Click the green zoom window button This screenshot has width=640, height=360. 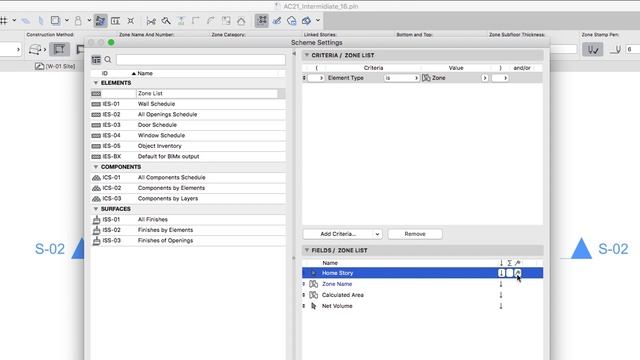click(111, 42)
